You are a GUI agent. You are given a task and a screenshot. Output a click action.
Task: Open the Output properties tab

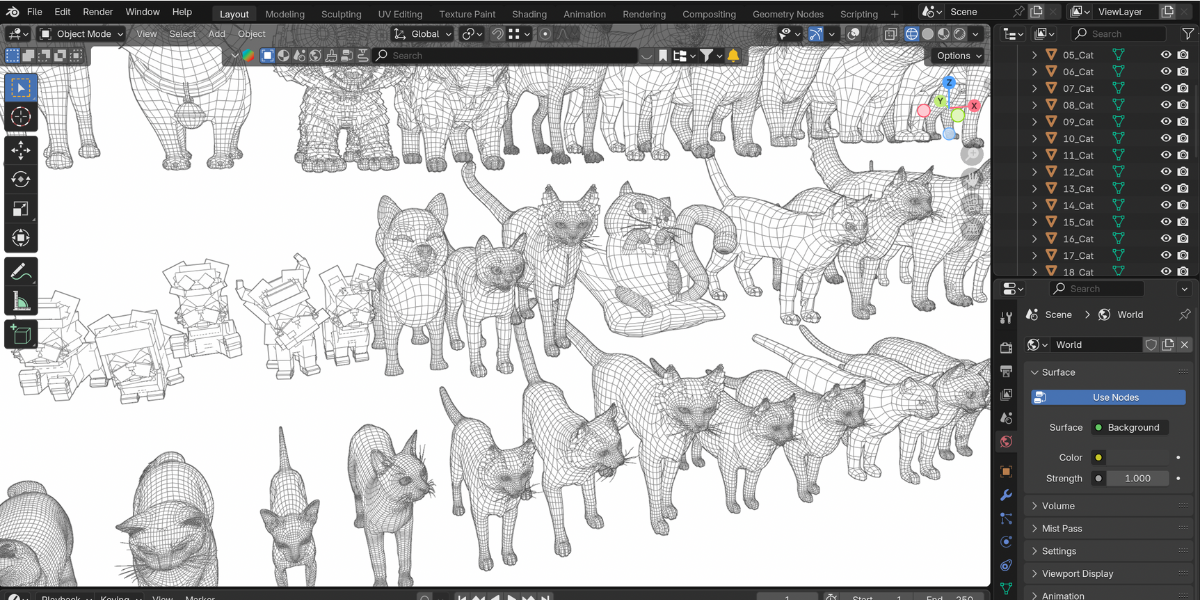click(x=1006, y=371)
